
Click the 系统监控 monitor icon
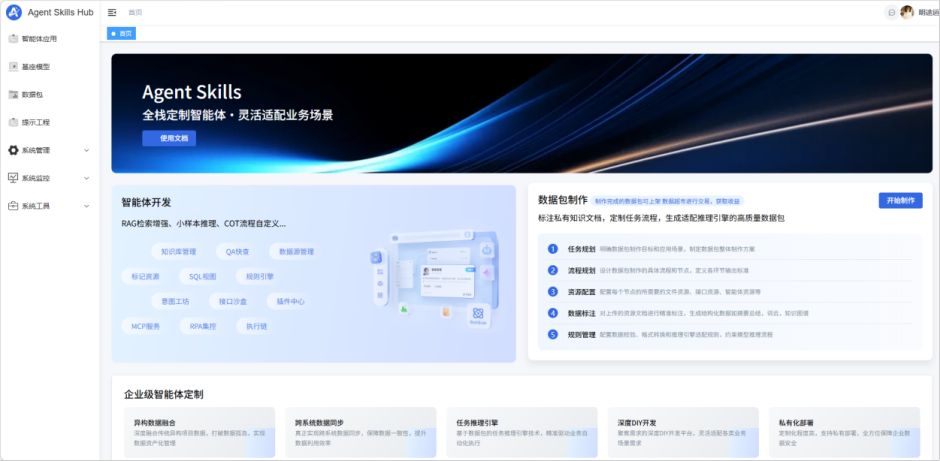tap(13, 178)
